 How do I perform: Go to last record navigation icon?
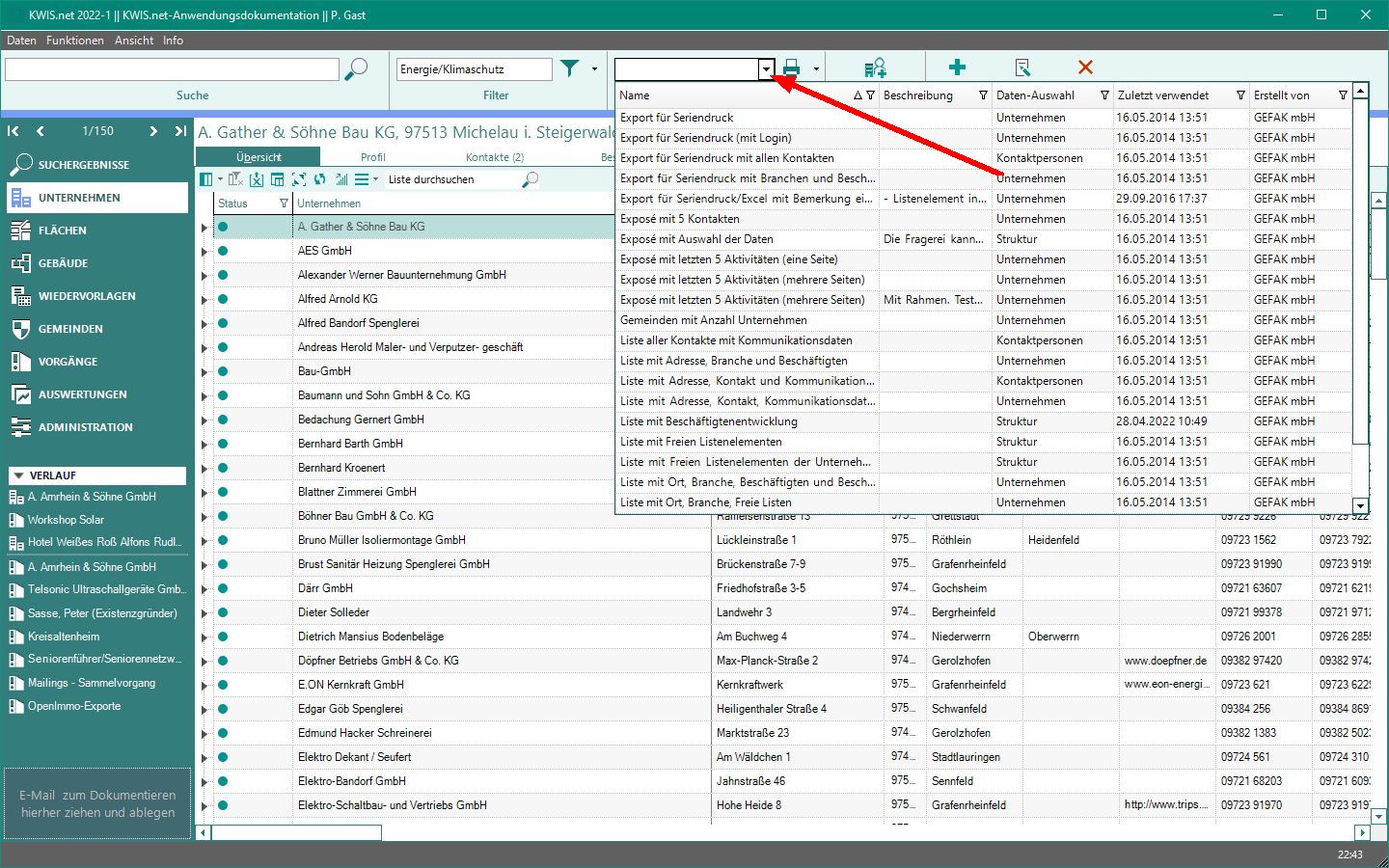[x=180, y=131]
